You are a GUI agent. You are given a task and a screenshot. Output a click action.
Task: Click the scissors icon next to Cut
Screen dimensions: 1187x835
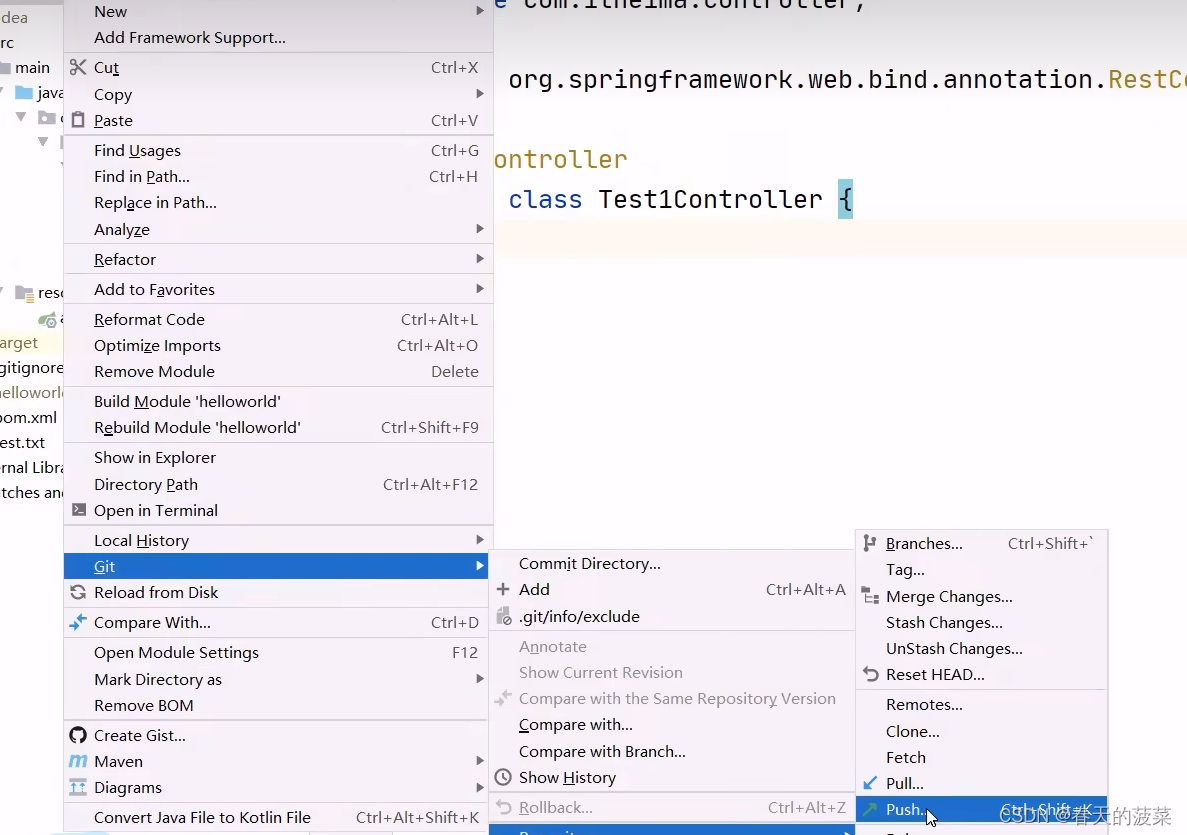[78, 68]
